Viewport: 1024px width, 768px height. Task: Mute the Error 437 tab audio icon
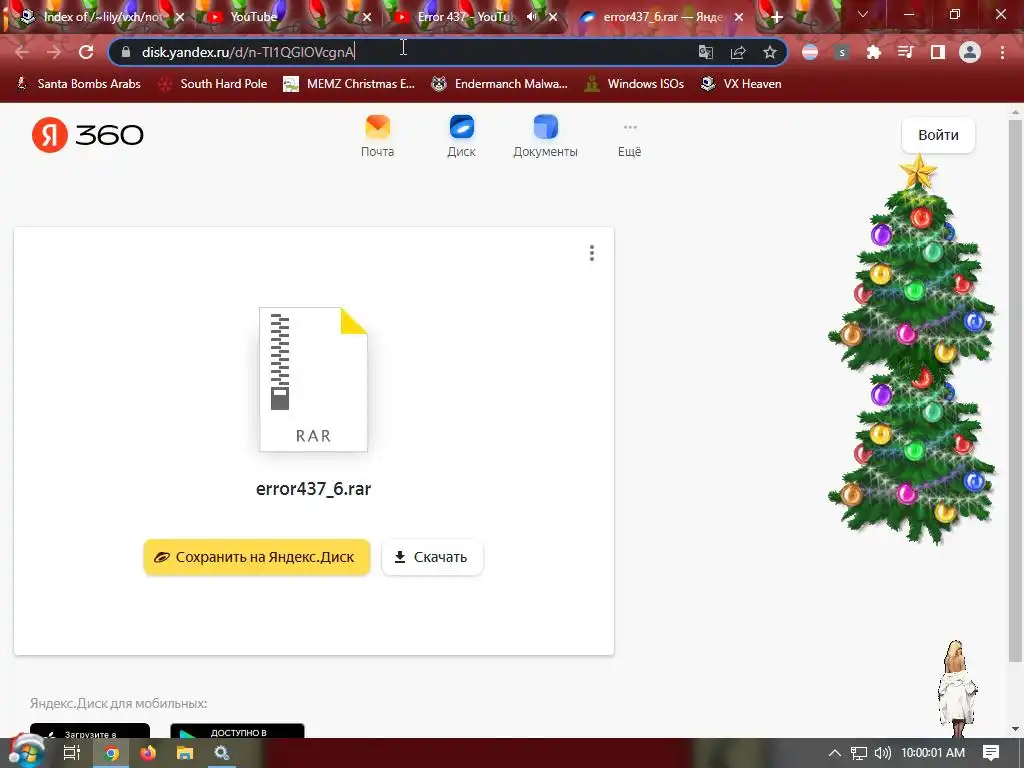pyautogui.click(x=532, y=17)
